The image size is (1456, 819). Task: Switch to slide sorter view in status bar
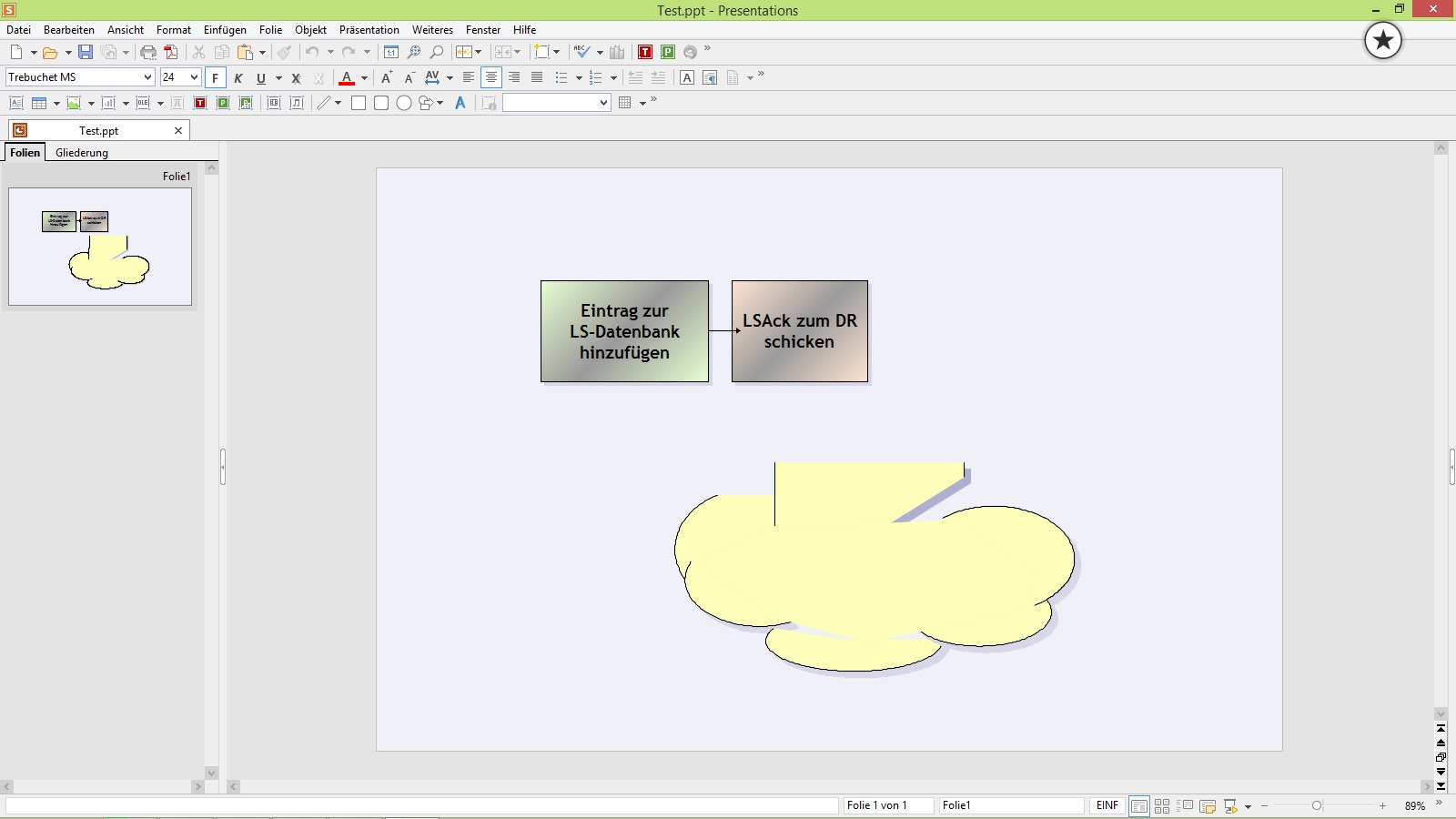(x=1162, y=805)
